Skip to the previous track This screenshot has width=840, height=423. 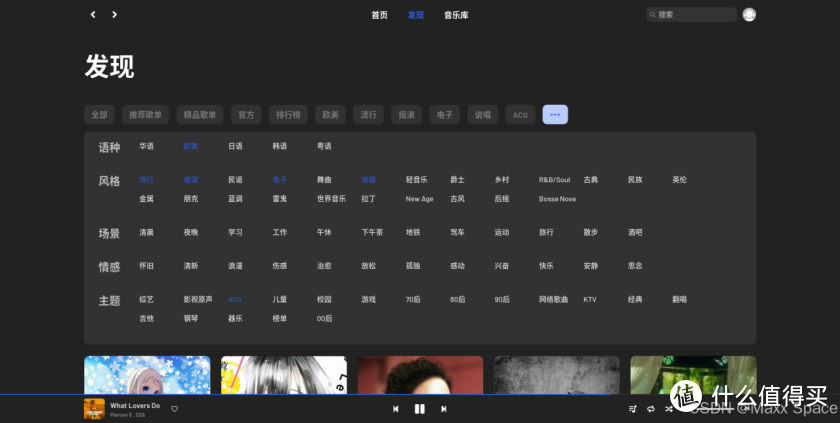[395, 409]
